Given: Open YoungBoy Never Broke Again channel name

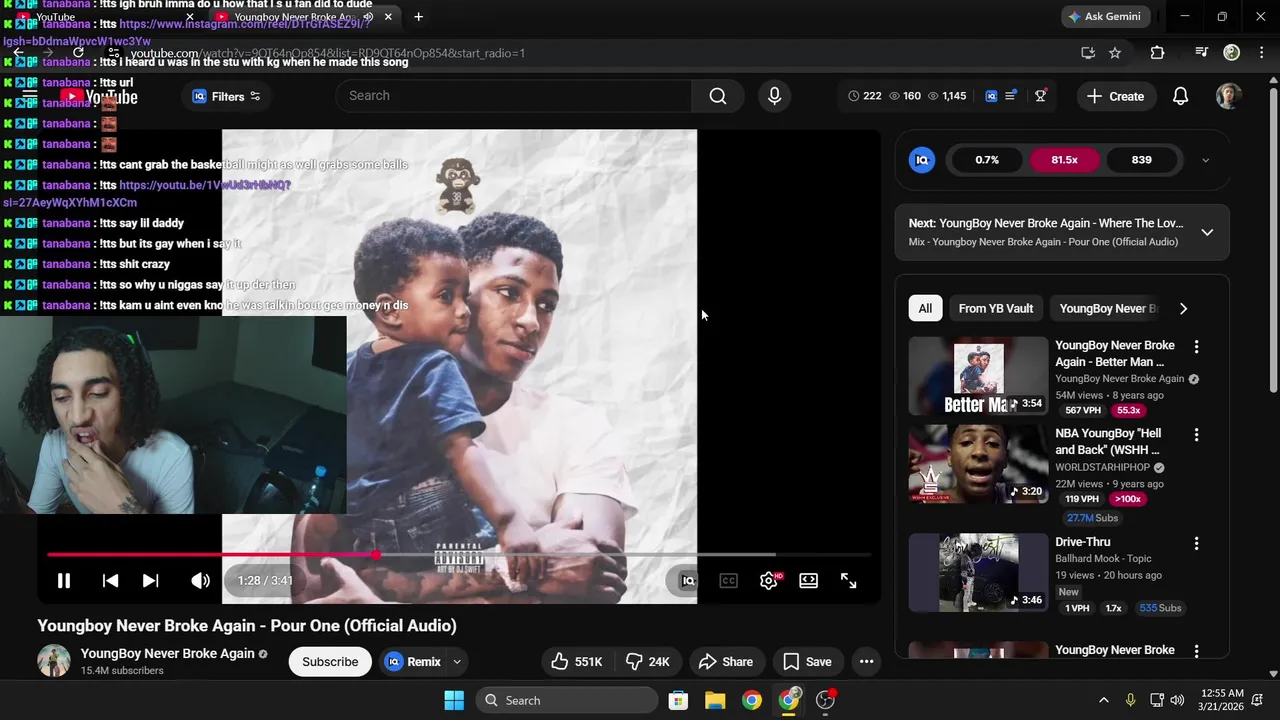Looking at the screenshot, I should coord(167,653).
